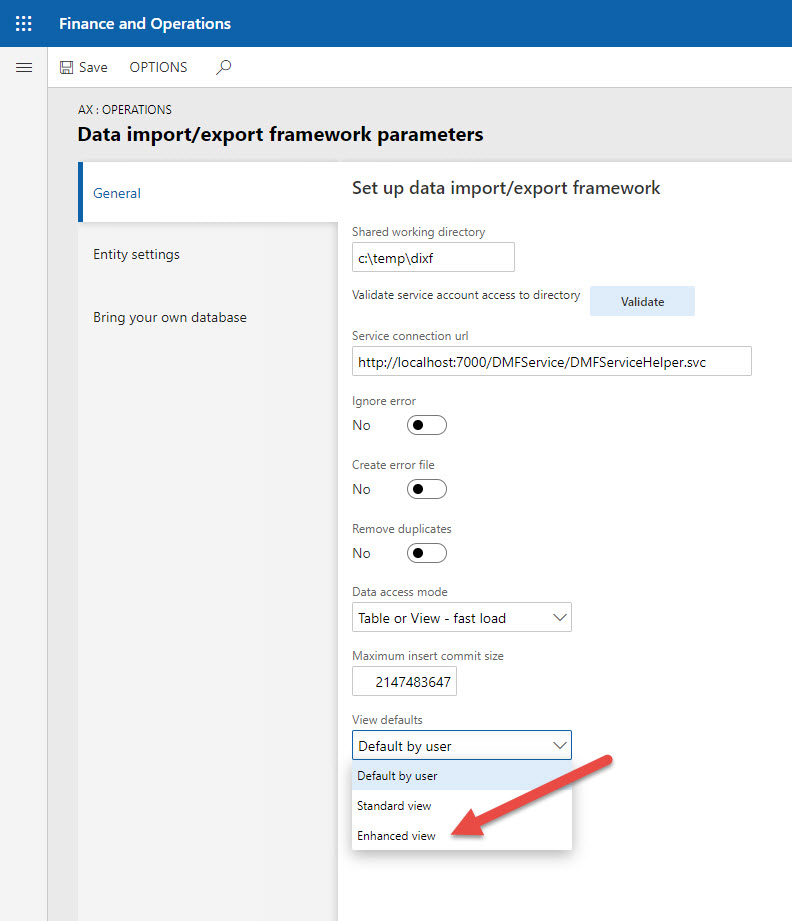Select the General tab
792x921 pixels.
[x=209, y=193]
